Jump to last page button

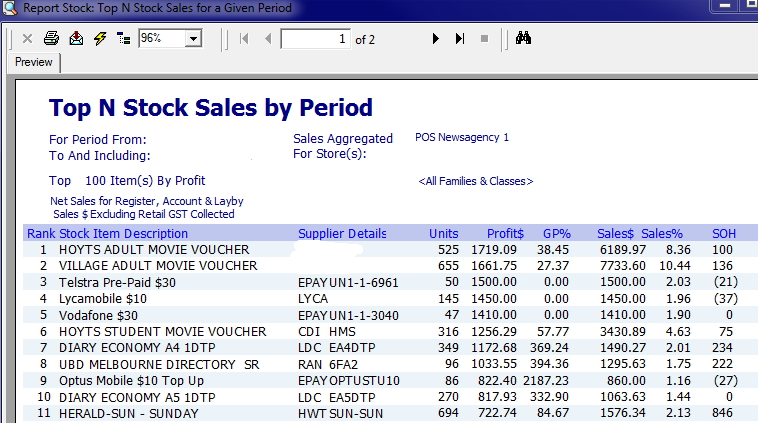[460, 39]
